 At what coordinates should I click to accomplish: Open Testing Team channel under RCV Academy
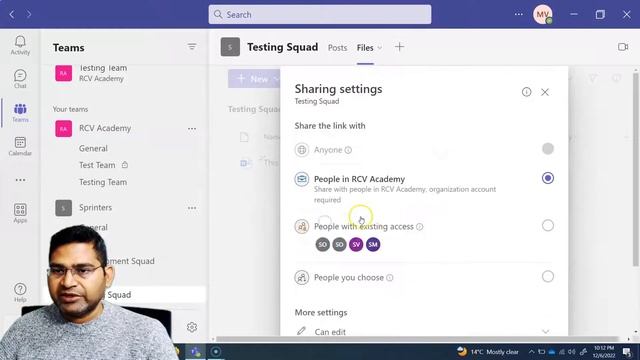(103, 182)
